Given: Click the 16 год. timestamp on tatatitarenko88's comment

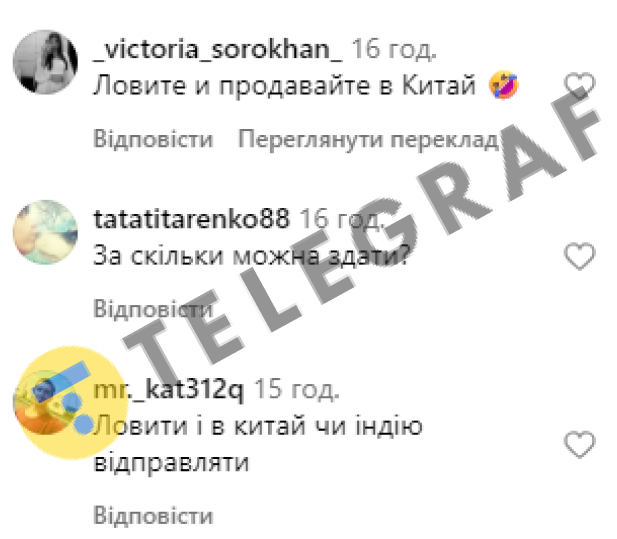Looking at the screenshot, I should (x=342, y=219).
